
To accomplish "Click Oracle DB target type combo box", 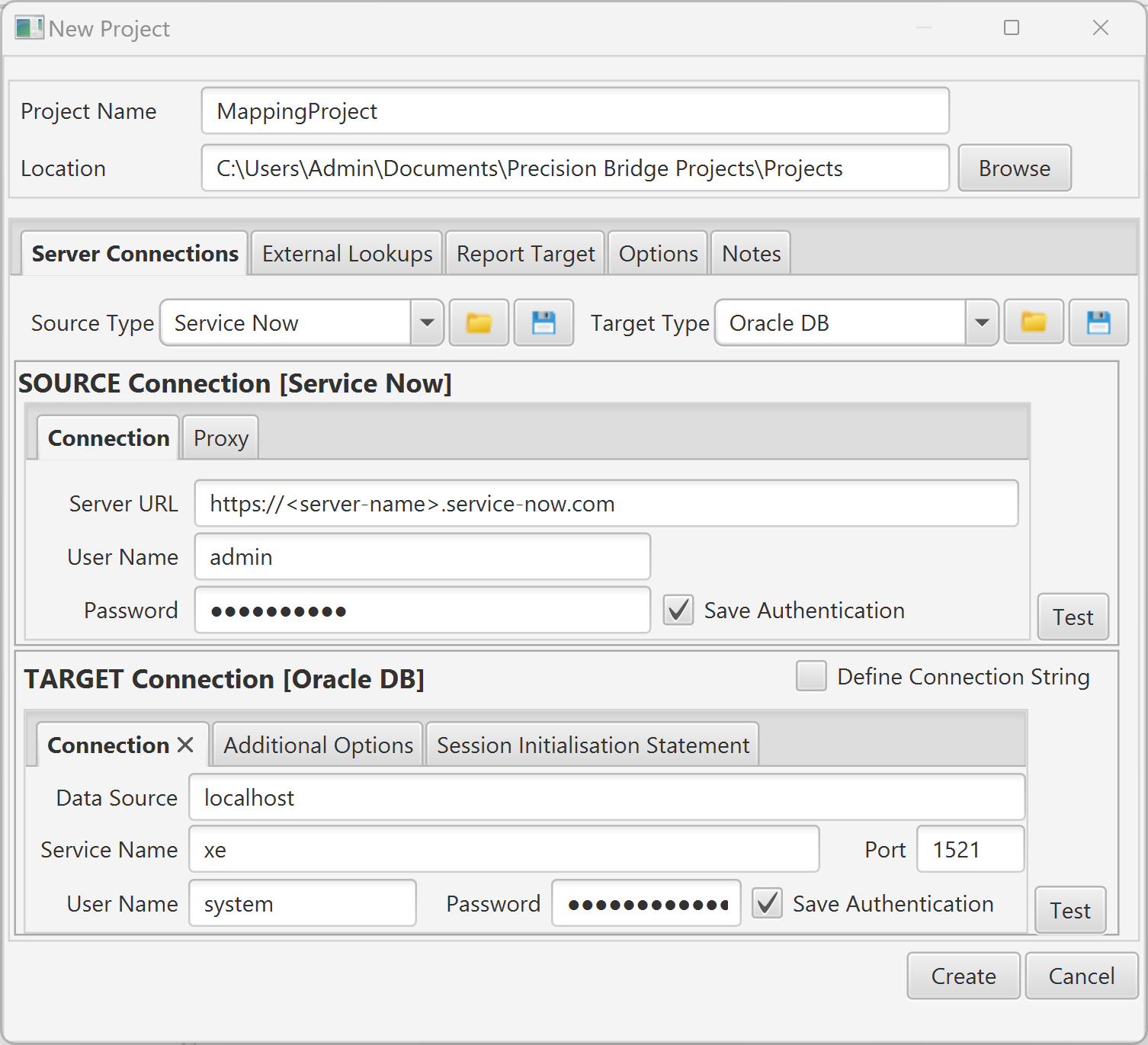I will pos(857,323).
